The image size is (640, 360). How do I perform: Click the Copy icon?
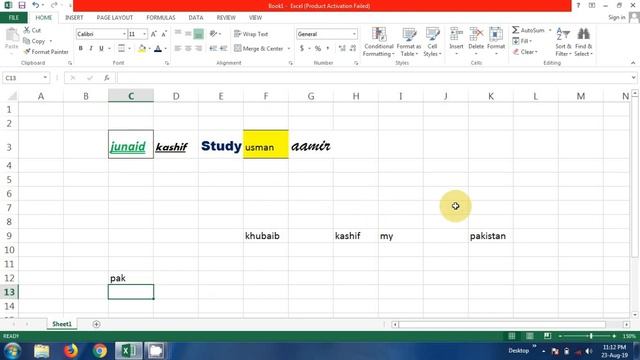tap(27, 41)
